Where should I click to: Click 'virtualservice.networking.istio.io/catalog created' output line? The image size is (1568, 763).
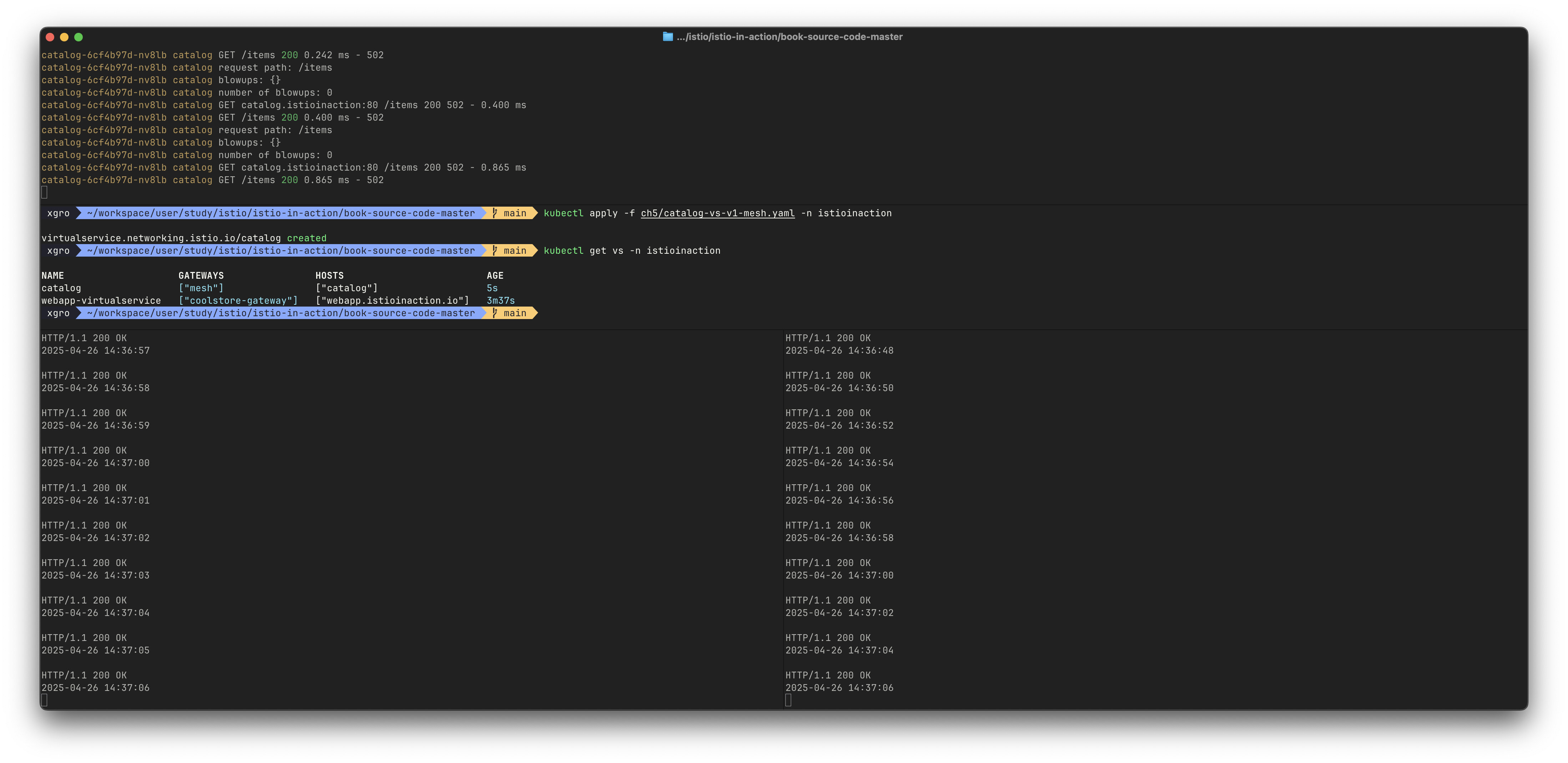pyautogui.click(x=184, y=238)
